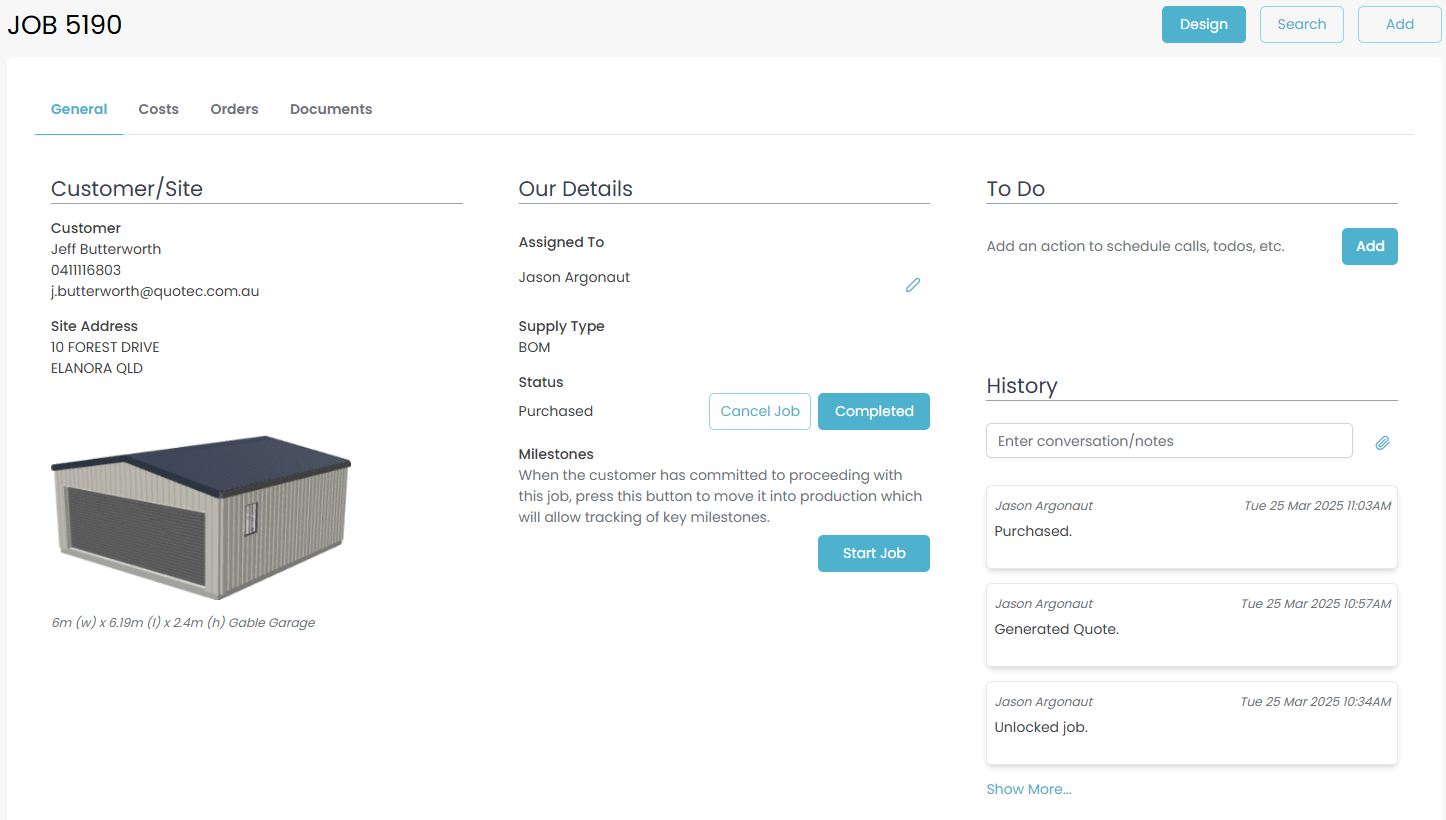Select the Unlocked job history entry
The image size is (1446, 820).
click(x=1191, y=723)
